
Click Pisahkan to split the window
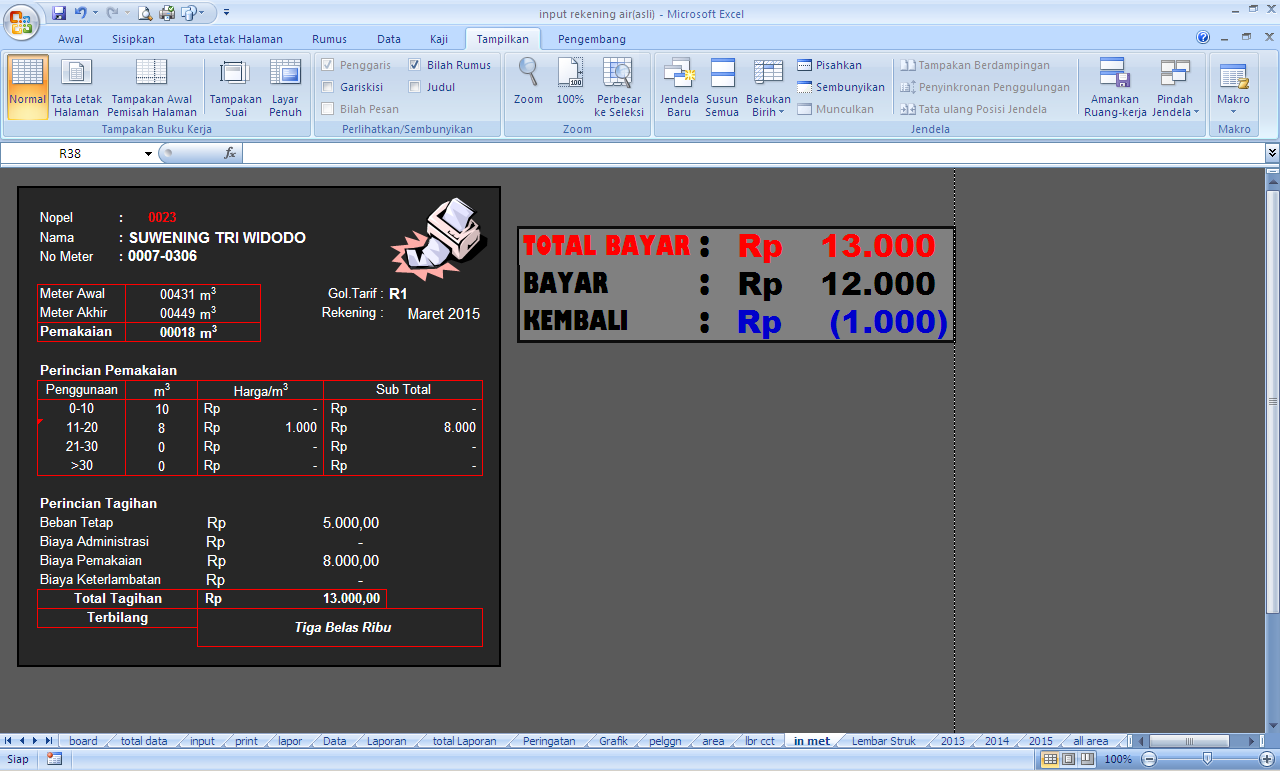click(x=840, y=64)
